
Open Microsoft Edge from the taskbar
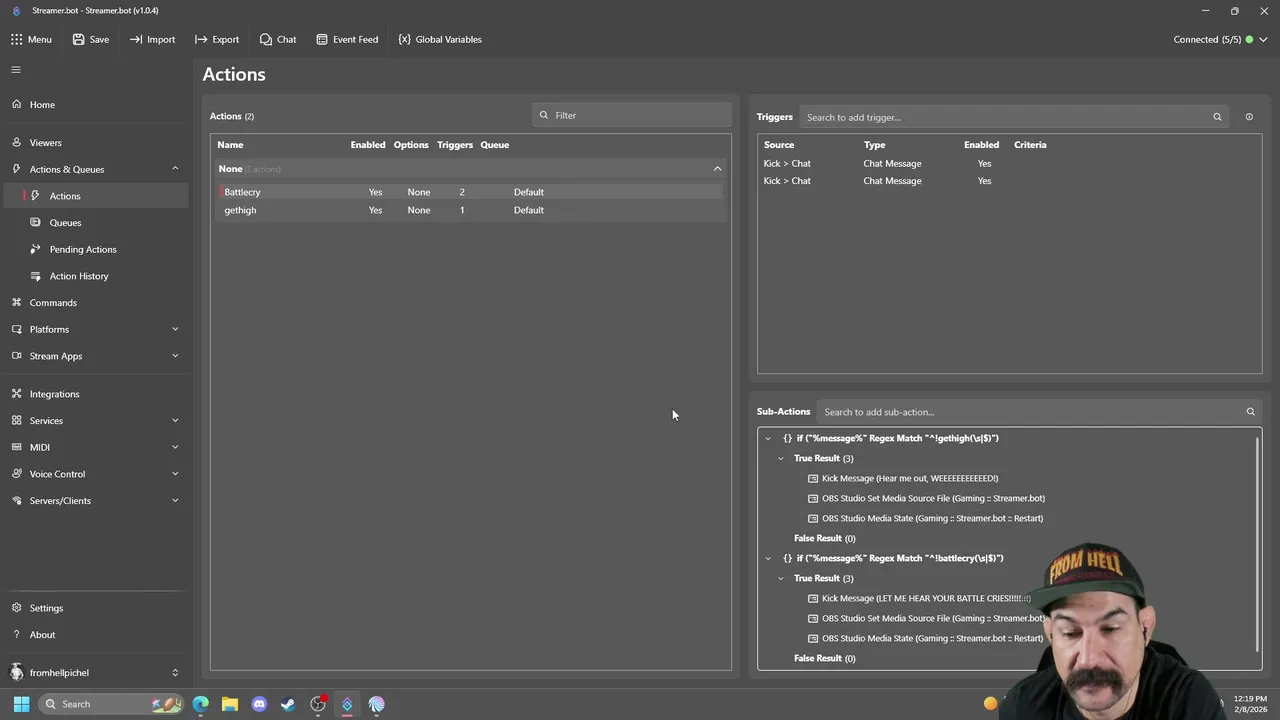coord(201,704)
